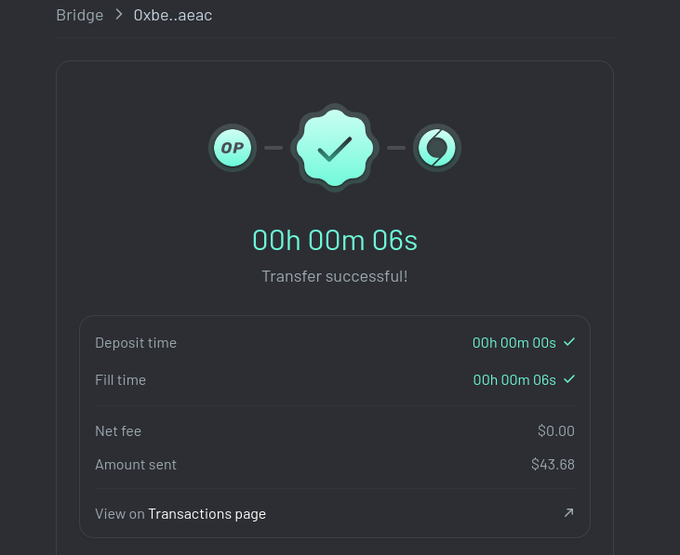The height and width of the screenshot is (555, 680).
Task: Click the Fill time value 00h 00m 06s
Action: [x=514, y=380]
